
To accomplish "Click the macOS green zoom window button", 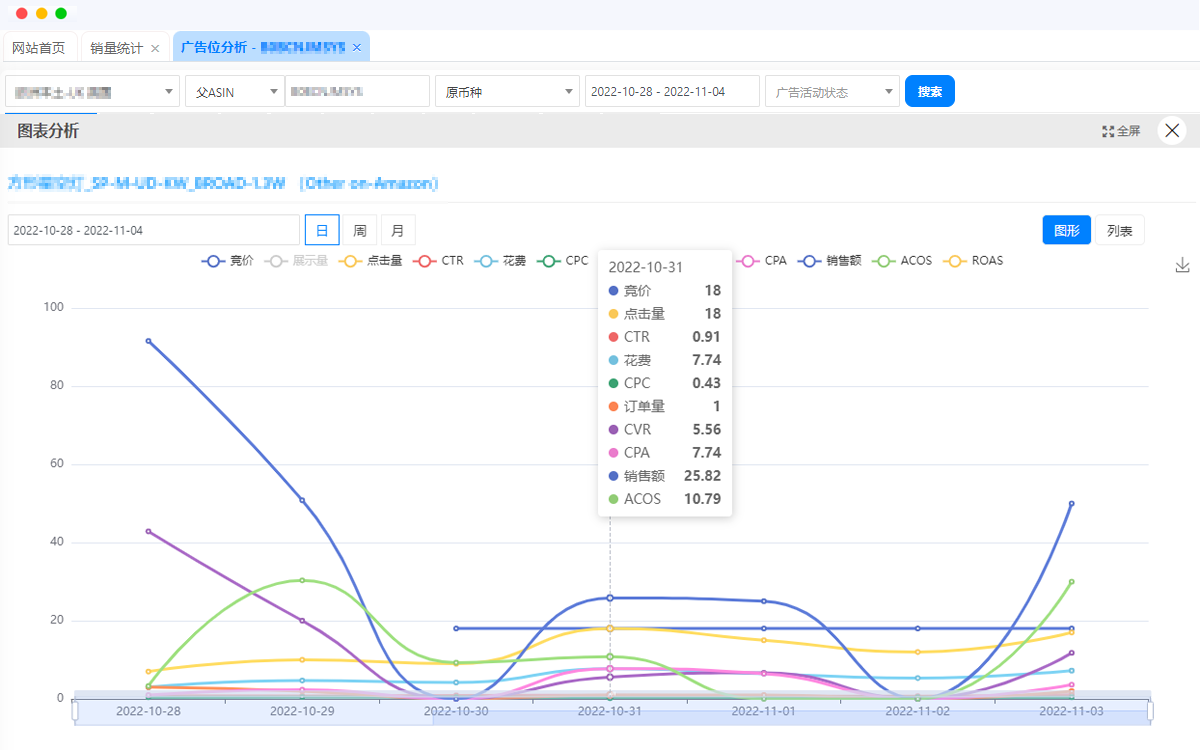I will 61,14.
